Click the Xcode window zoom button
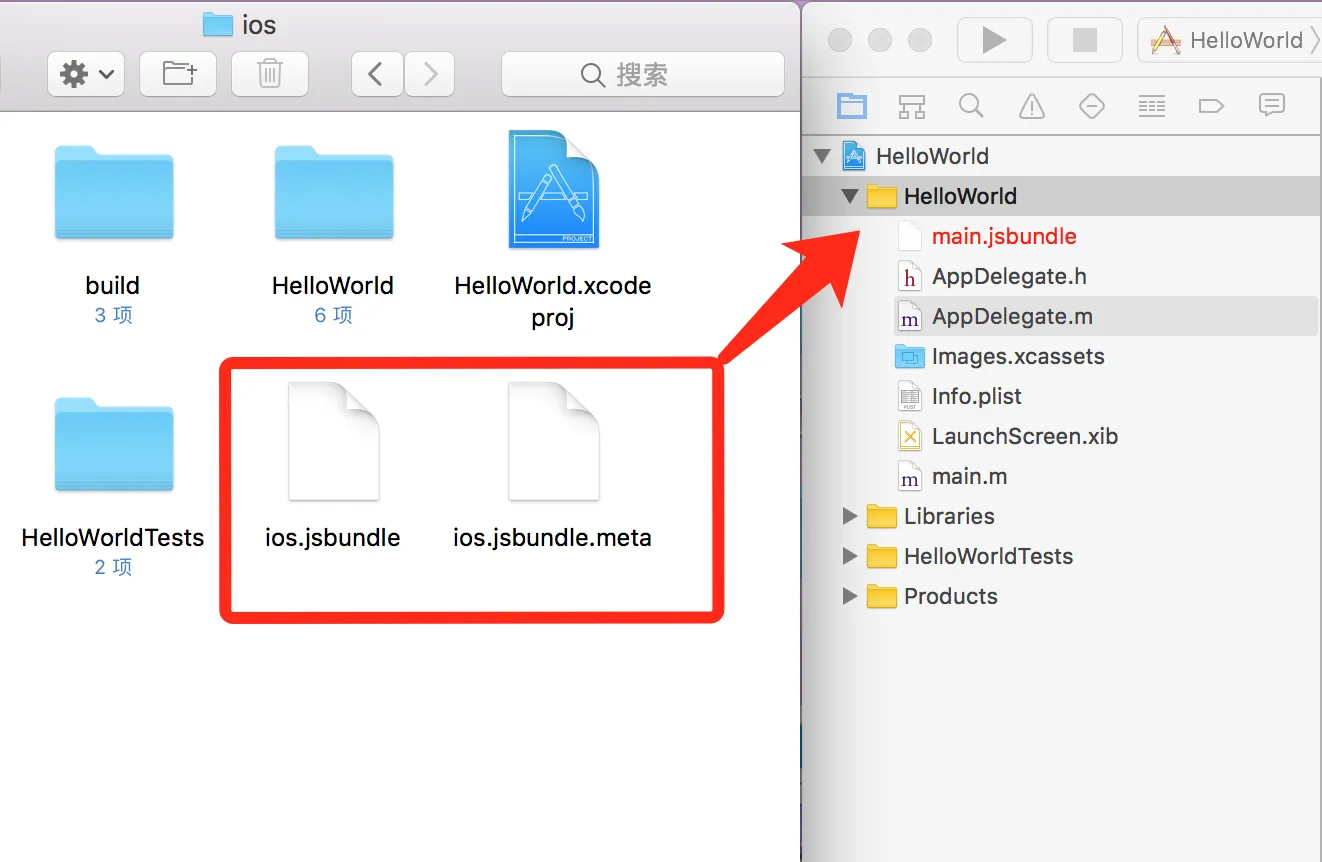The image size is (1322, 862). (920, 40)
